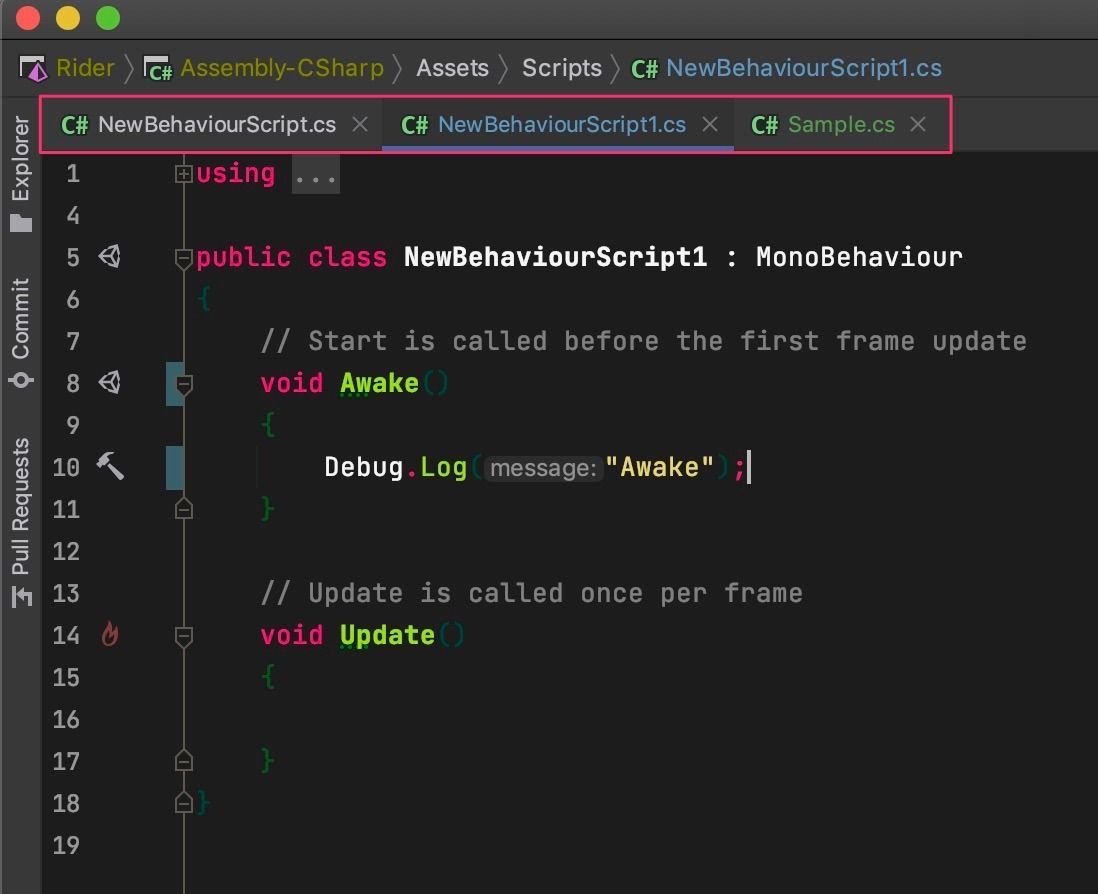Click the Unity event icon next to Awake
Image resolution: width=1098 pixels, height=894 pixels.
click(110, 383)
